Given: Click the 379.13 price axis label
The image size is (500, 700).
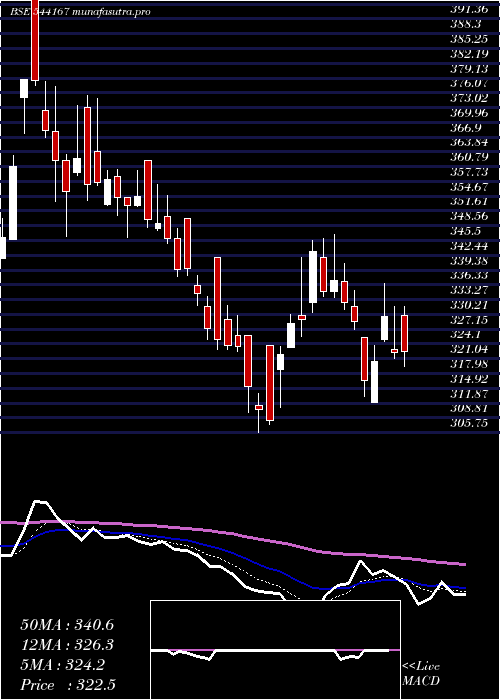Looking at the screenshot, I should 469,68.
